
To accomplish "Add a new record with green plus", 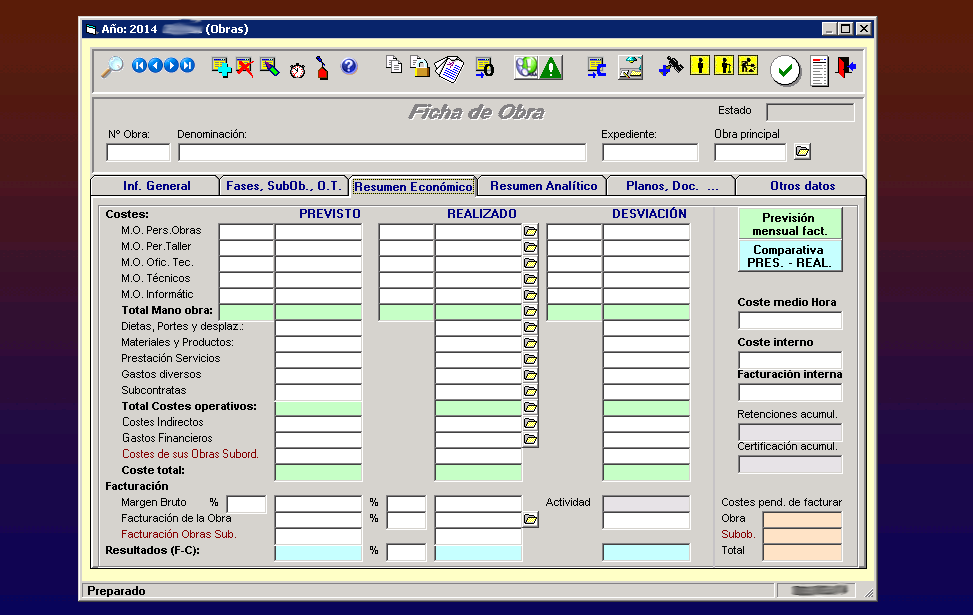I will 221,67.
